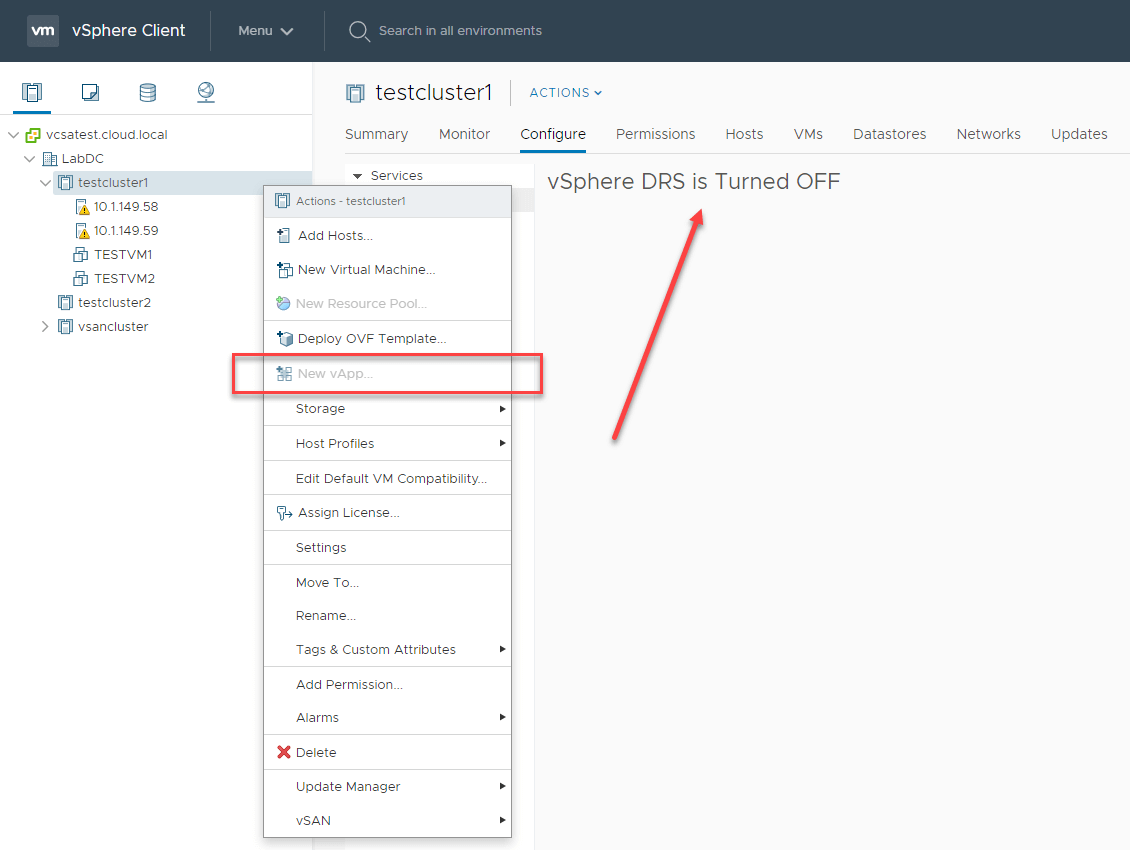
Task: Collapse the LabDC datacenter node
Action: (x=30, y=159)
